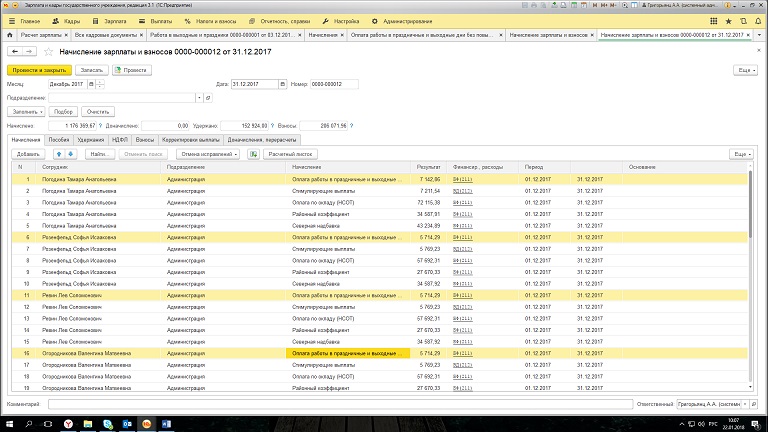
Task: Click the Добавить button
Action: point(27,154)
